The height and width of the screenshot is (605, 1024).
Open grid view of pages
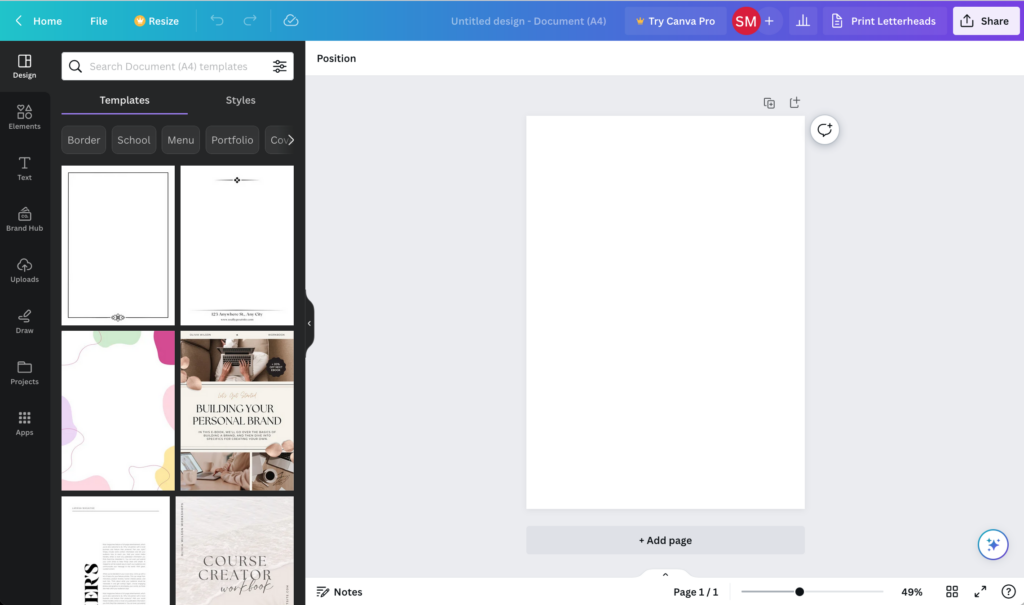[952, 591]
